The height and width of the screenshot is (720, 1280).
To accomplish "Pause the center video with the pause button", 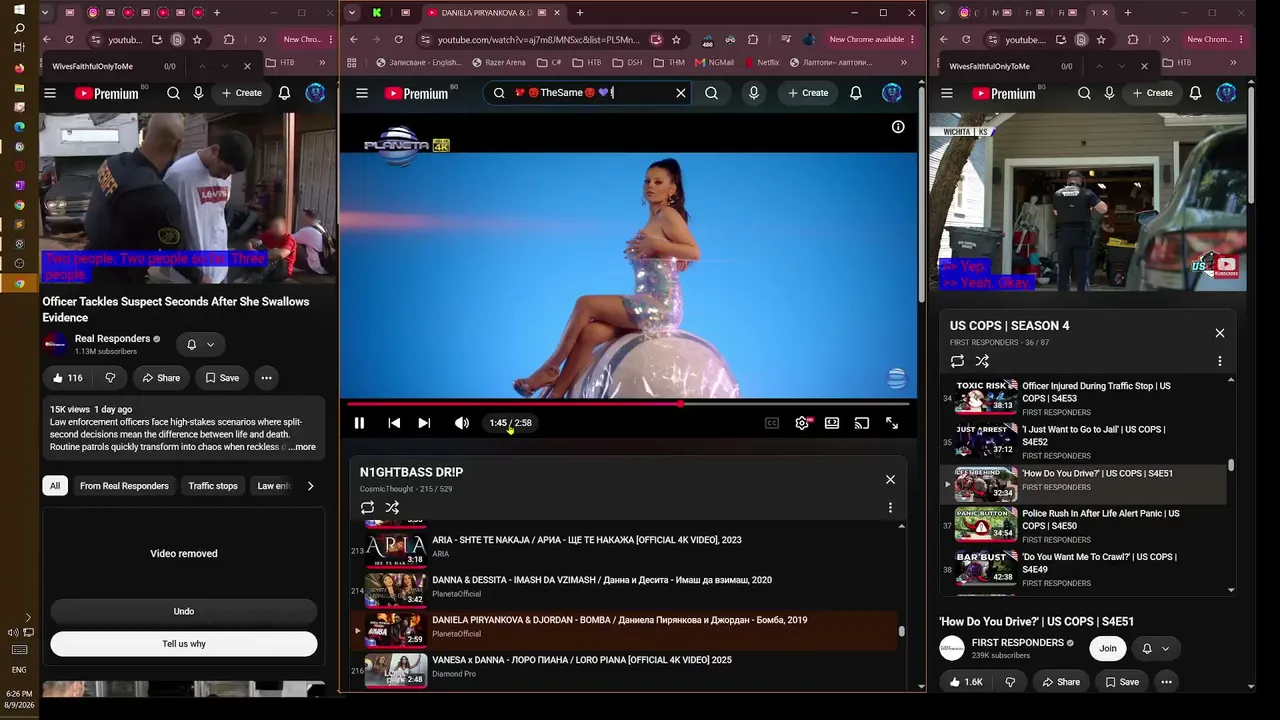I will 359,423.
